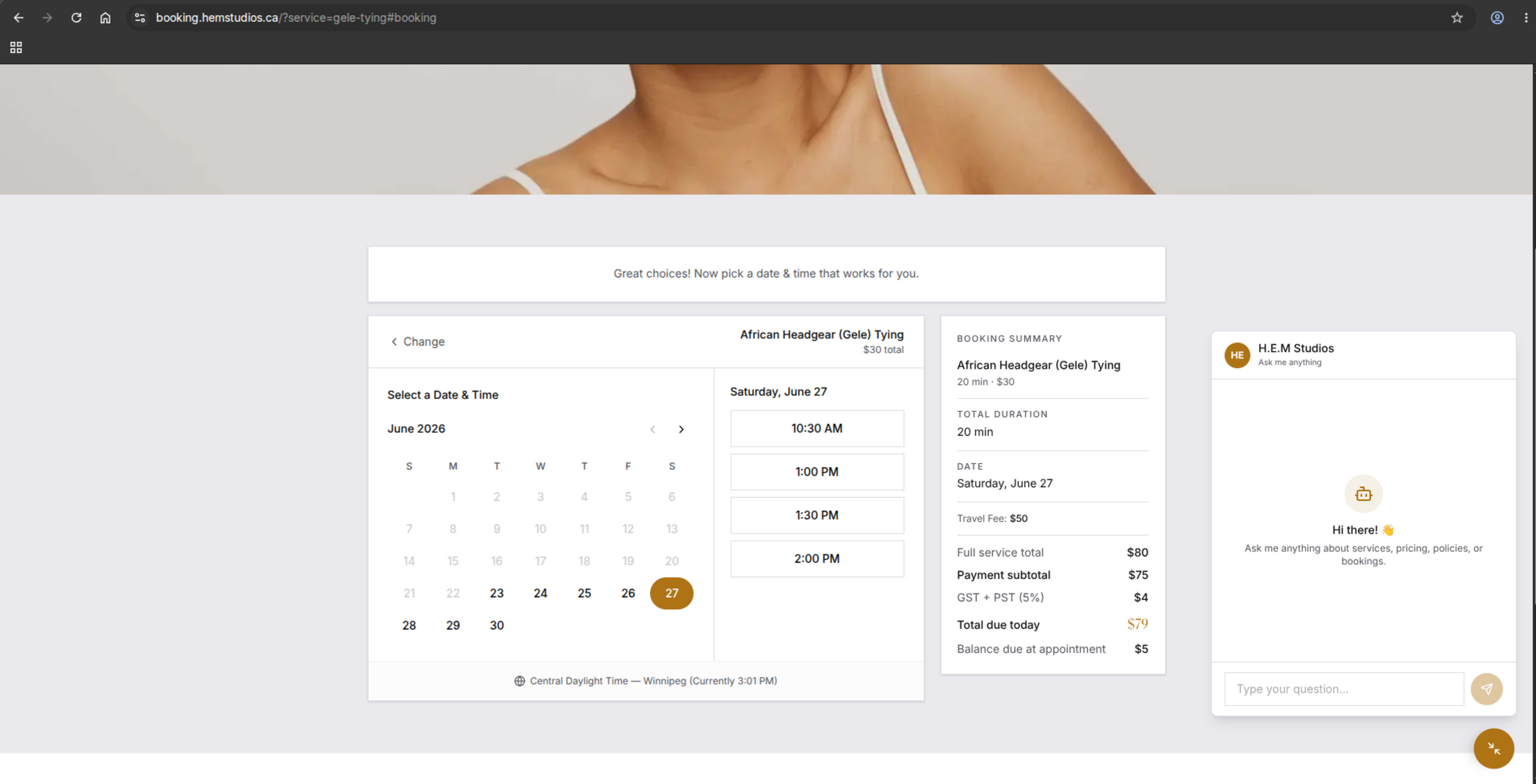Go back with the Change link

pyautogui.click(x=417, y=341)
